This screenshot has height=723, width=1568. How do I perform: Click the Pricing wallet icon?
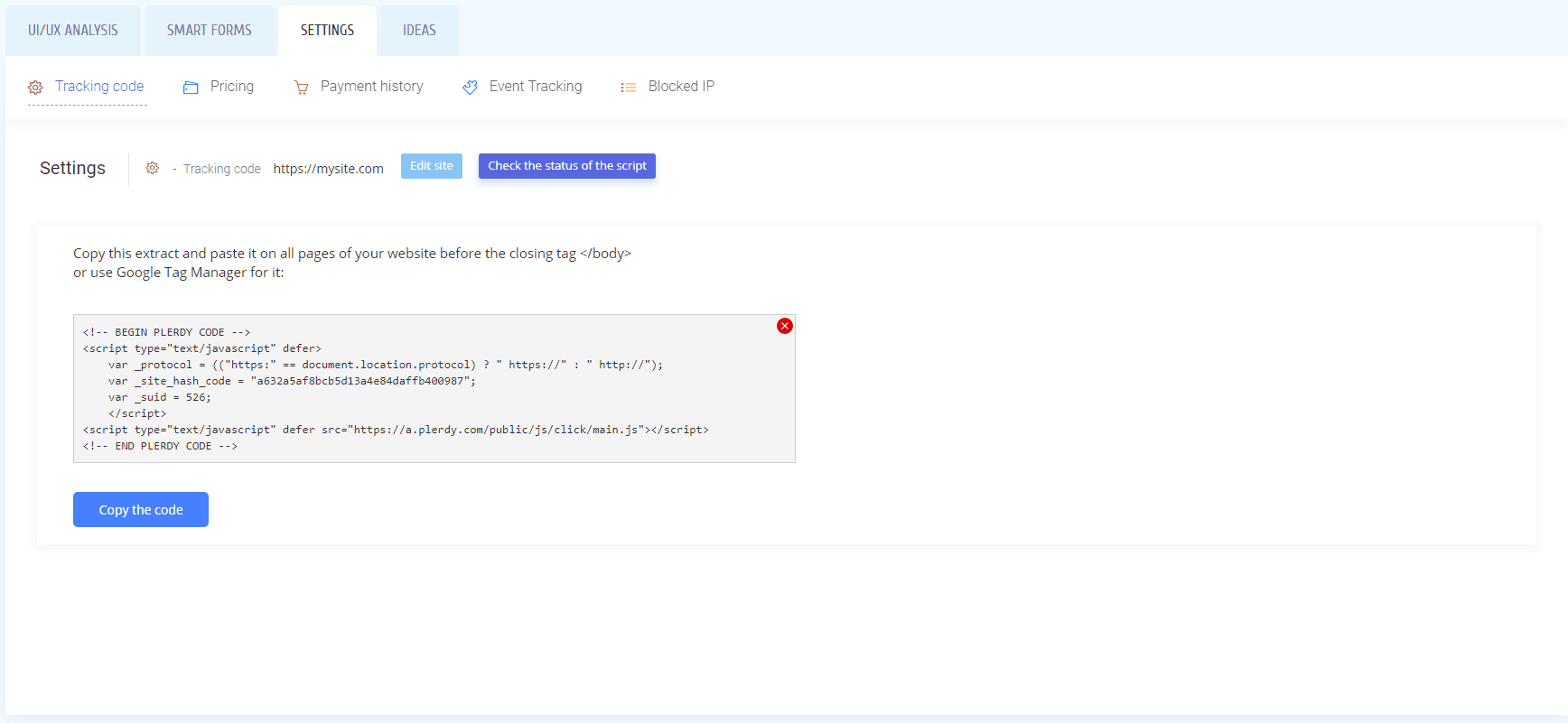pyautogui.click(x=191, y=88)
